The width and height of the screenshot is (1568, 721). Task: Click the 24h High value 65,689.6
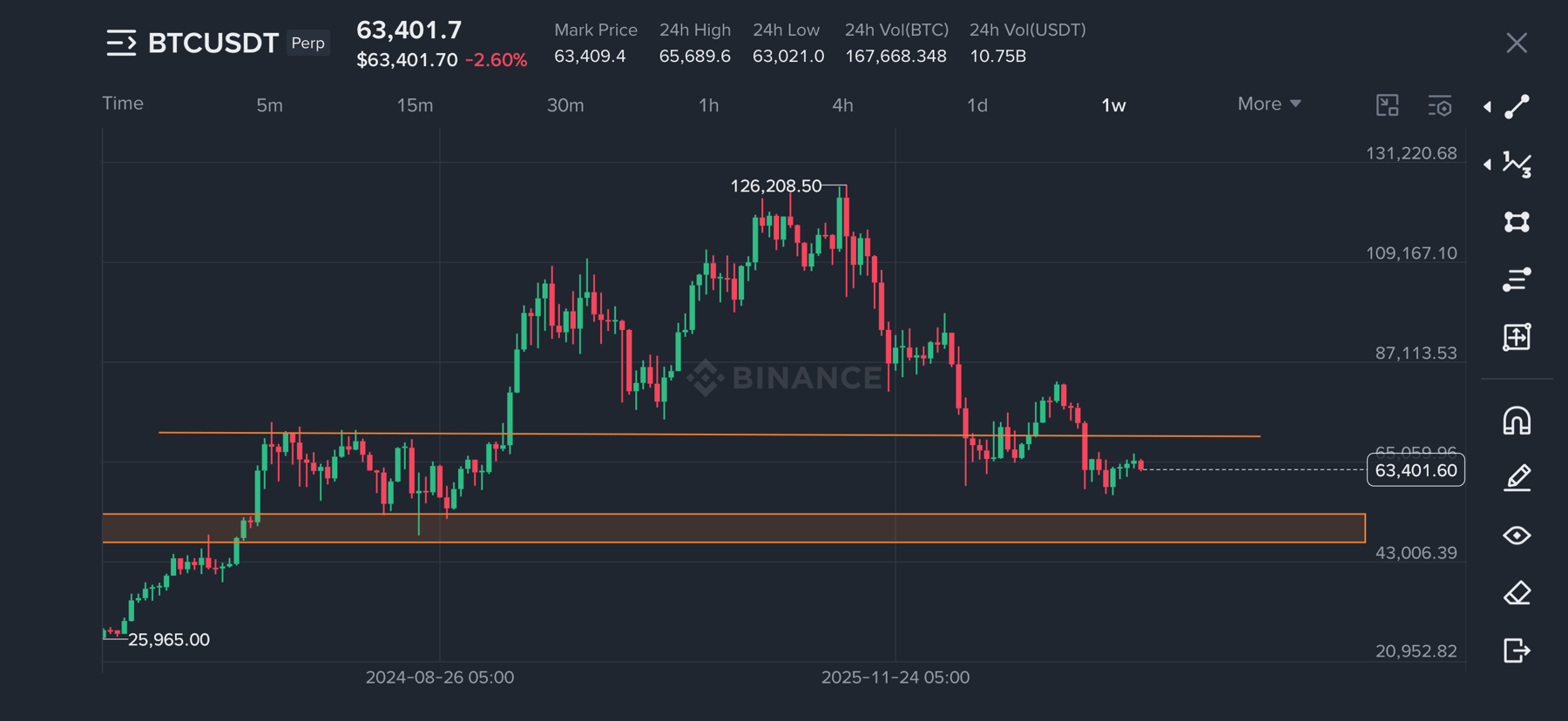tap(695, 56)
